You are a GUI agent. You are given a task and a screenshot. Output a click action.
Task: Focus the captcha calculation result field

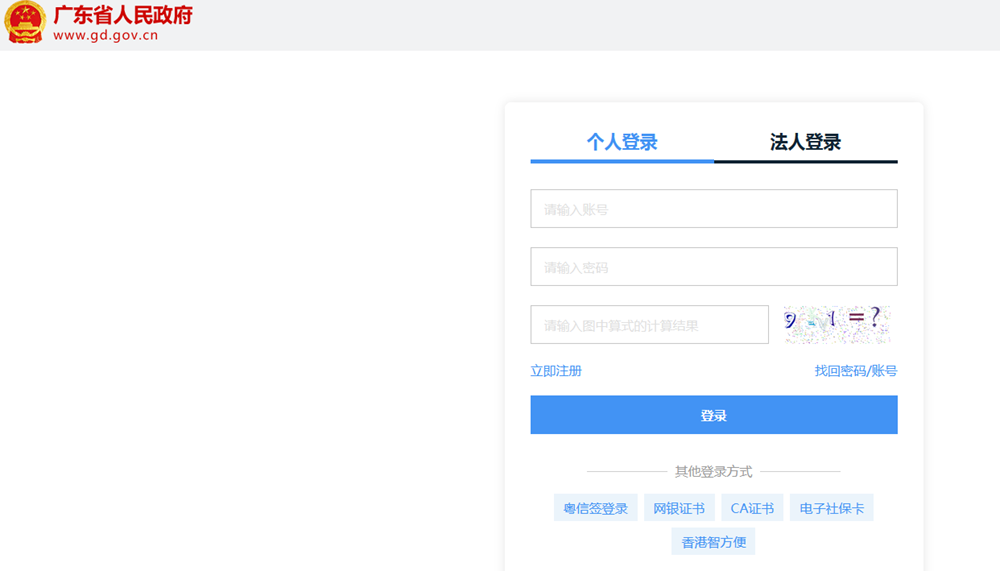(649, 325)
